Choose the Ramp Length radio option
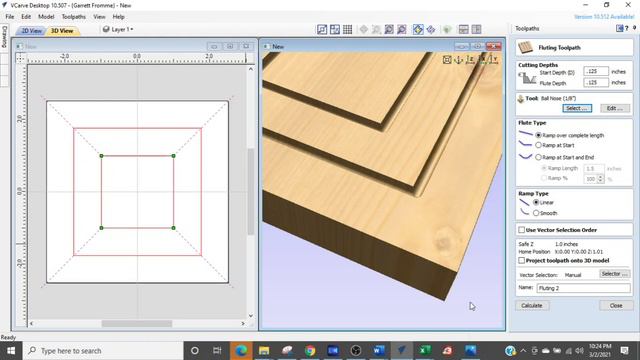This screenshot has width=640, height=360. 544,168
